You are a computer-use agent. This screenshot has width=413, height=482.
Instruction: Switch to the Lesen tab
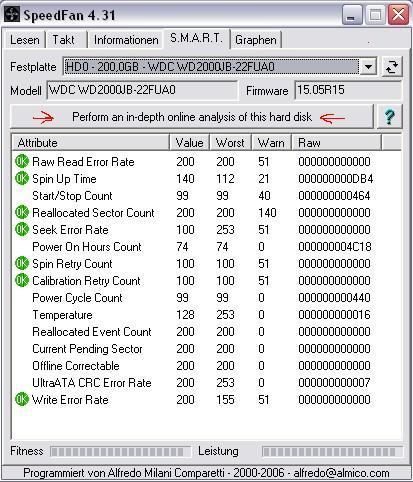point(24,40)
